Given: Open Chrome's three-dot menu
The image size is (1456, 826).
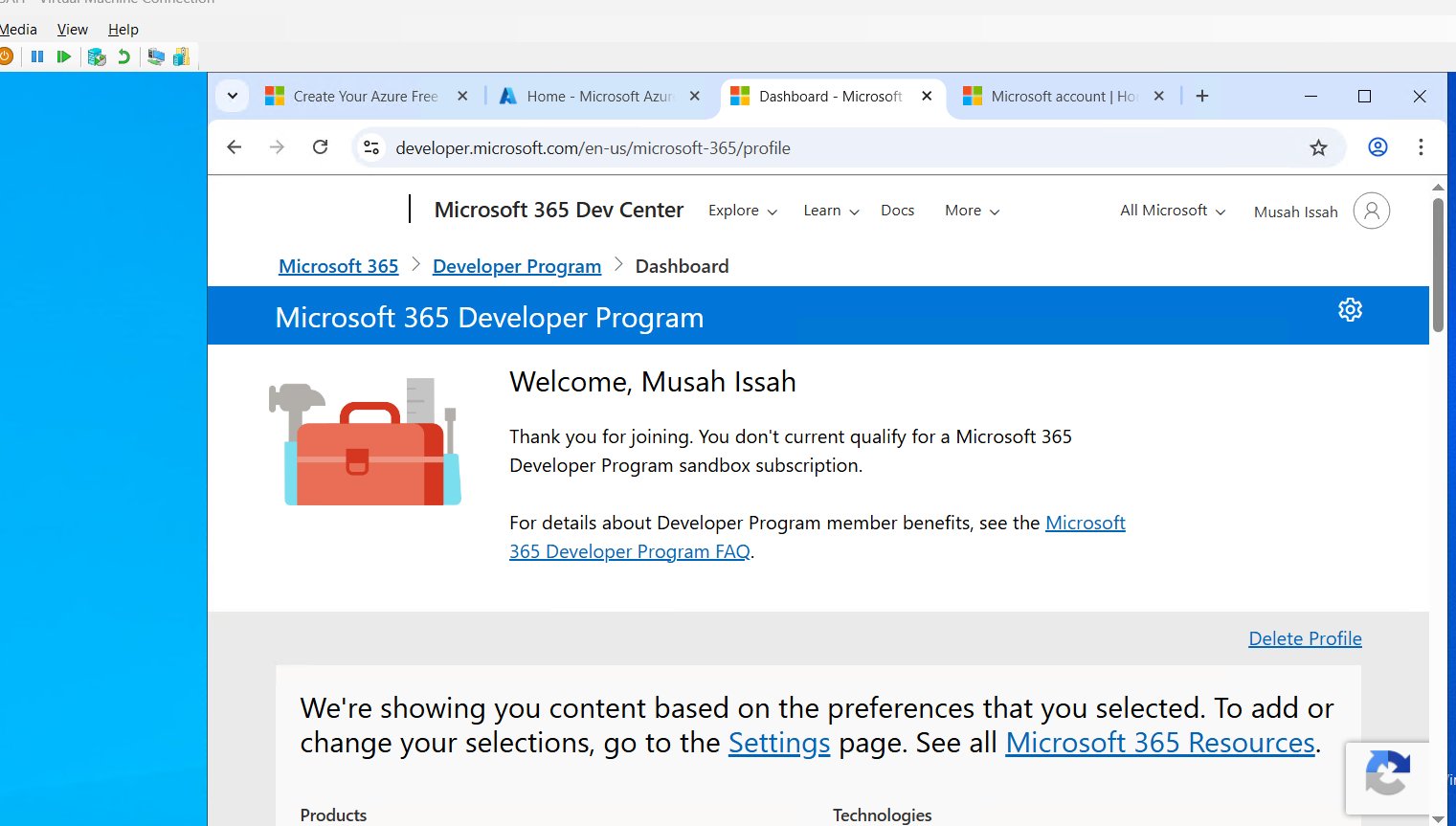Looking at the screenshot, I should (1421, 147).
